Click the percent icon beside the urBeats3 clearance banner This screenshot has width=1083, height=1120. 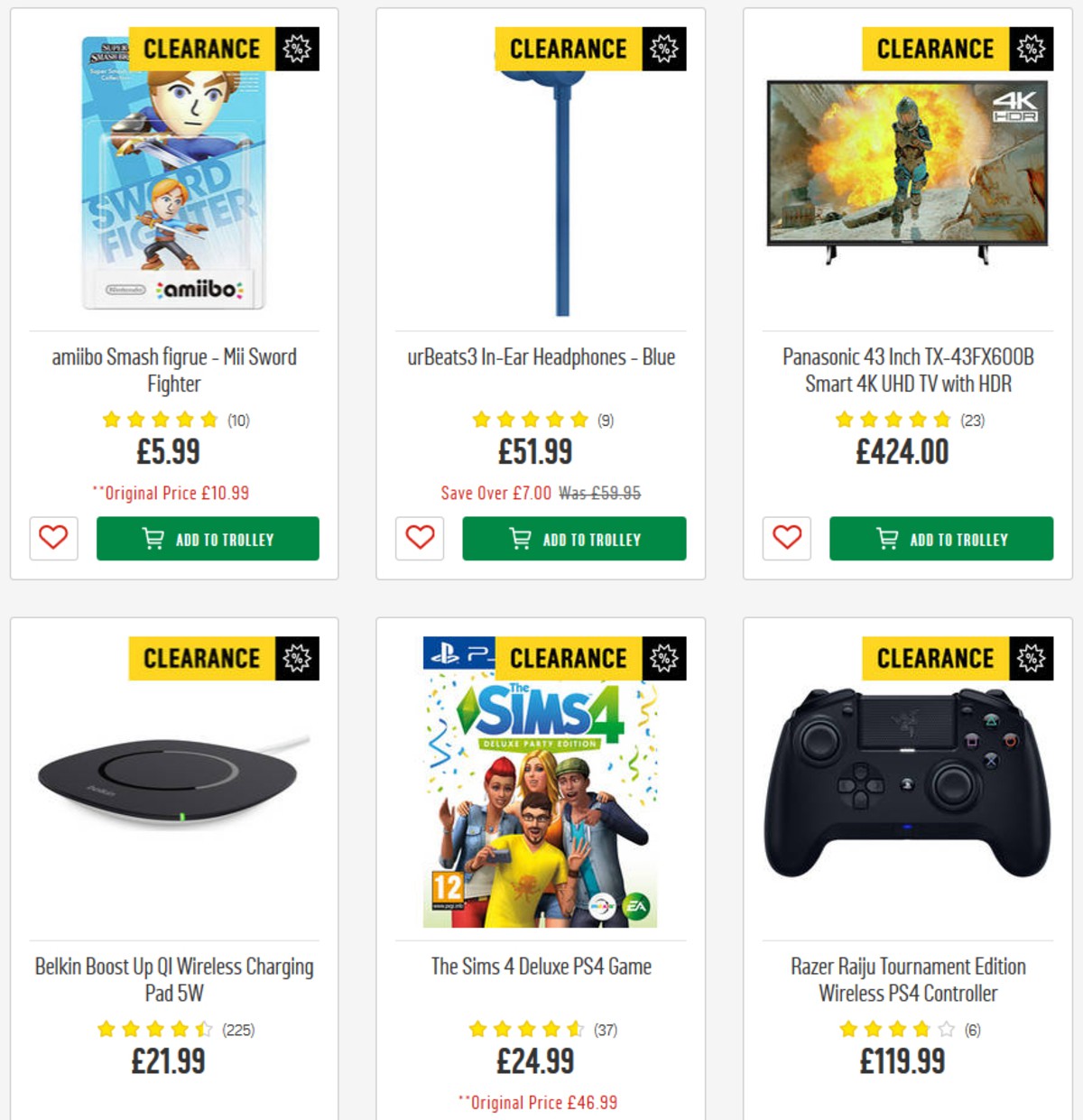tap(665, 49)
